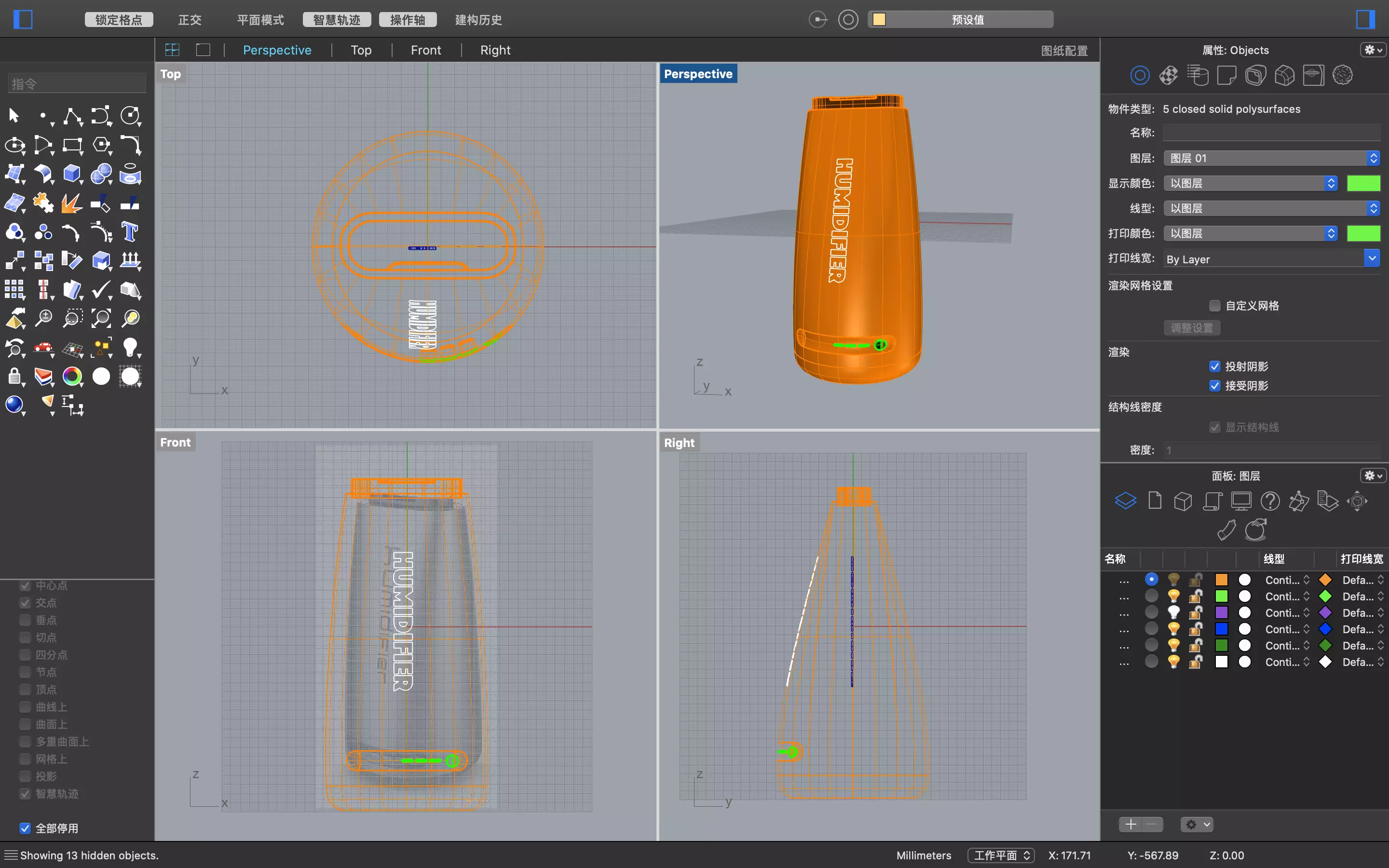This screenshot has height=868, width=1389.
Task: Toggle visibility bulb of the purple layer
Action: (x=1174, y=612)
